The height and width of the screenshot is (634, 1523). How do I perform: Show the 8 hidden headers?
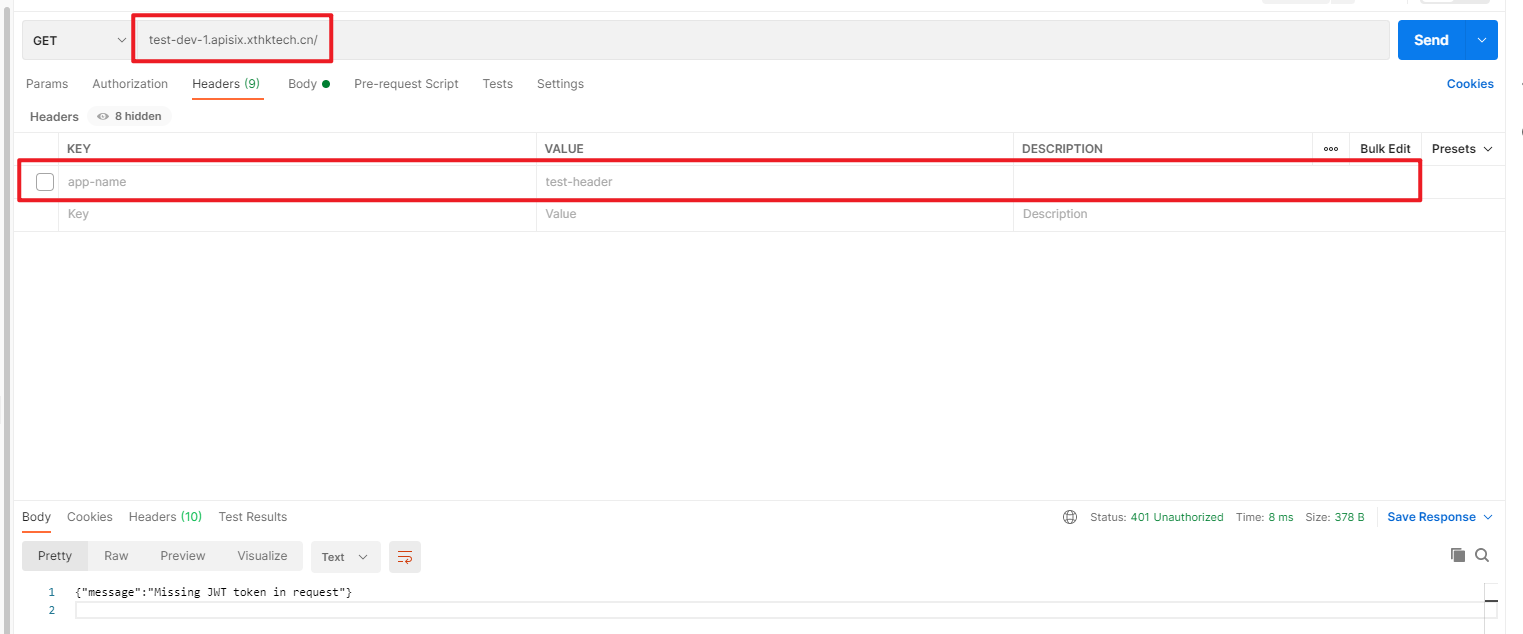click(x=129, y=116)
